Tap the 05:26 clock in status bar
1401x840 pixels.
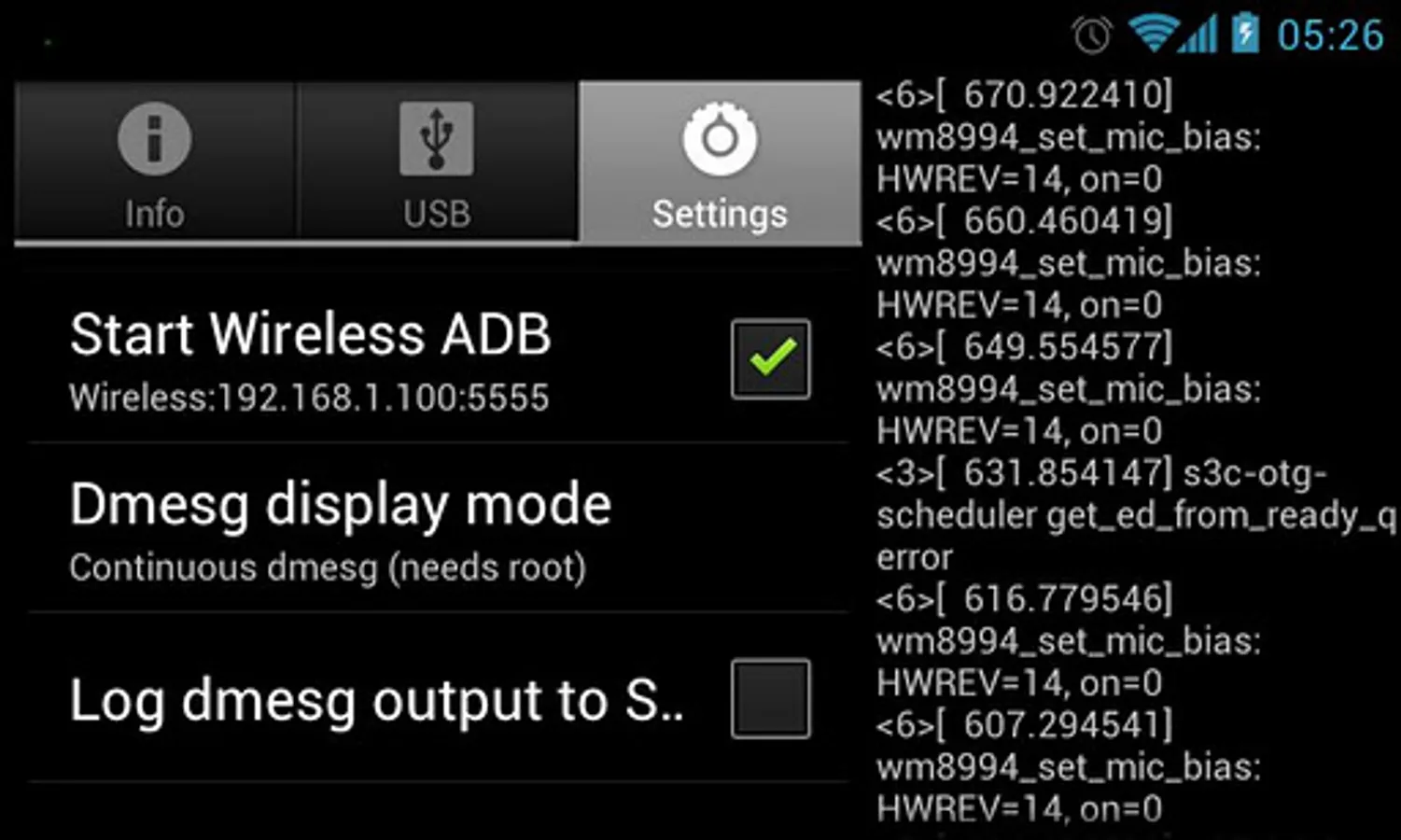point(1330,35)
